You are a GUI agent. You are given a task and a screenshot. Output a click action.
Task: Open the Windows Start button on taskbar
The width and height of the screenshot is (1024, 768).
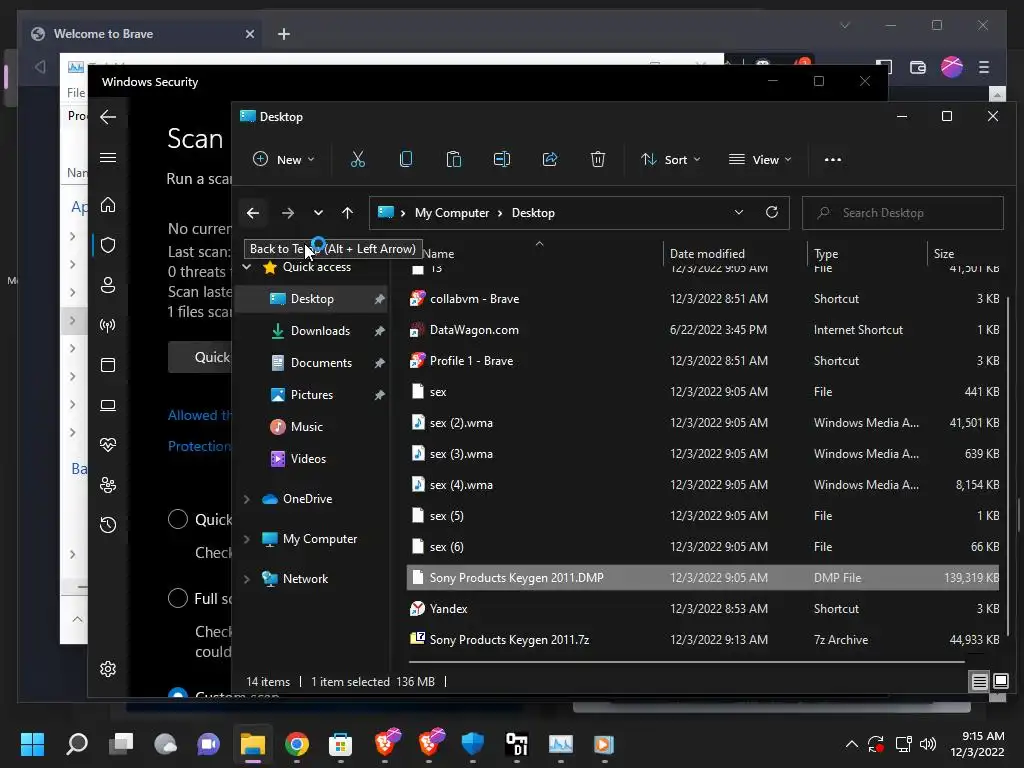[32, 744]
